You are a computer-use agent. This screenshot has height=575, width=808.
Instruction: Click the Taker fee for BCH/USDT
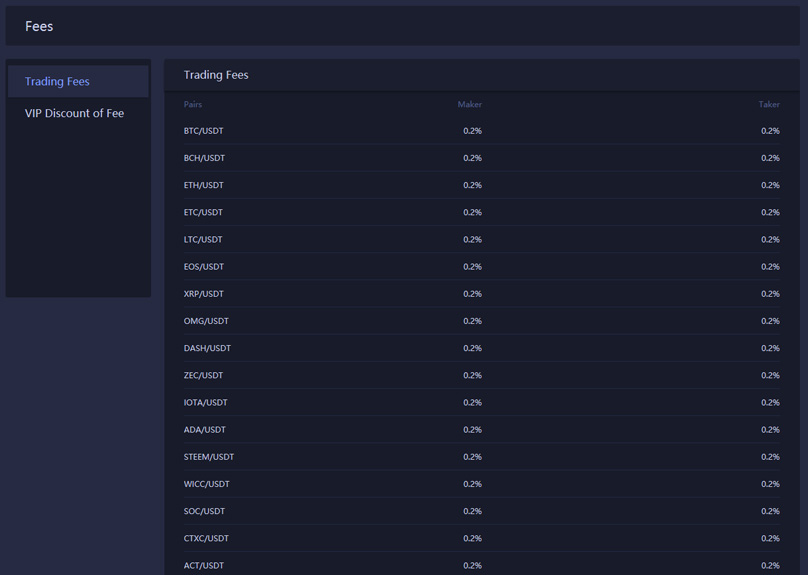tap(770, 158)
